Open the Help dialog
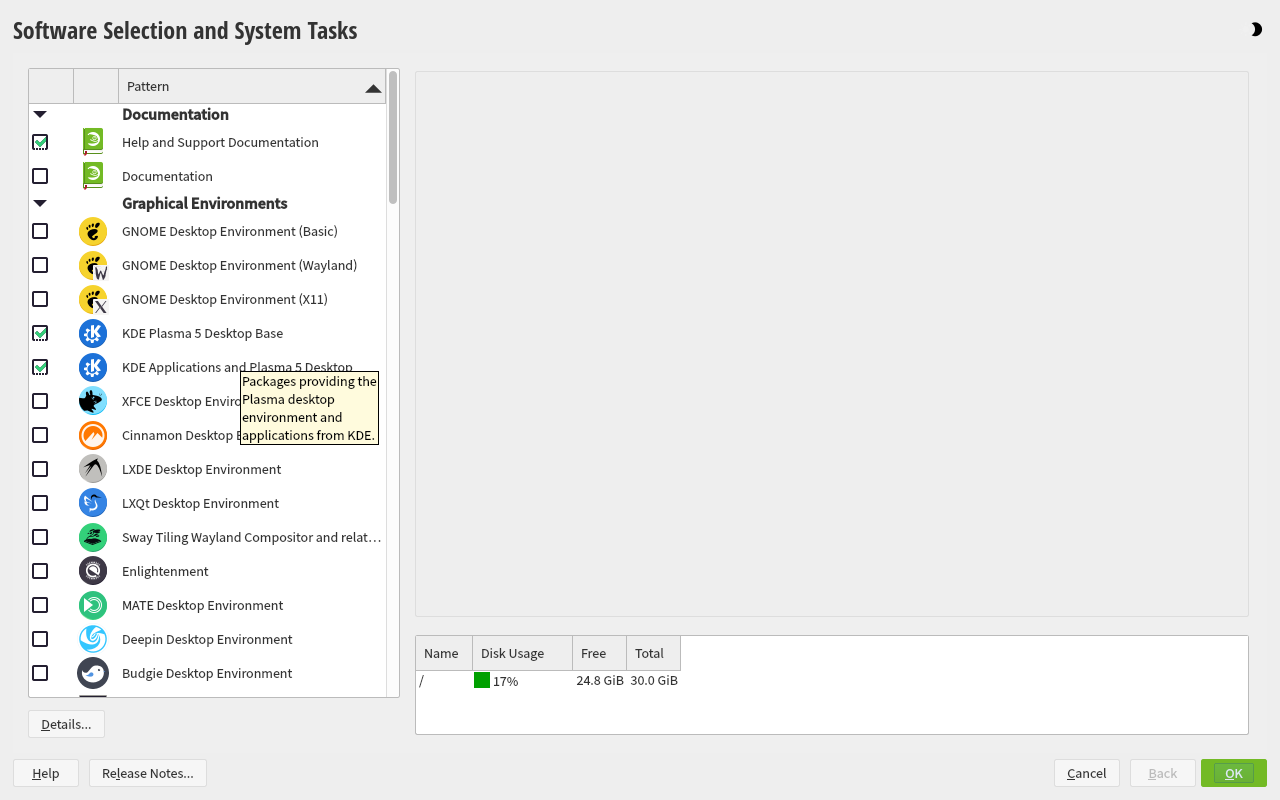 (x=46, y=773)
